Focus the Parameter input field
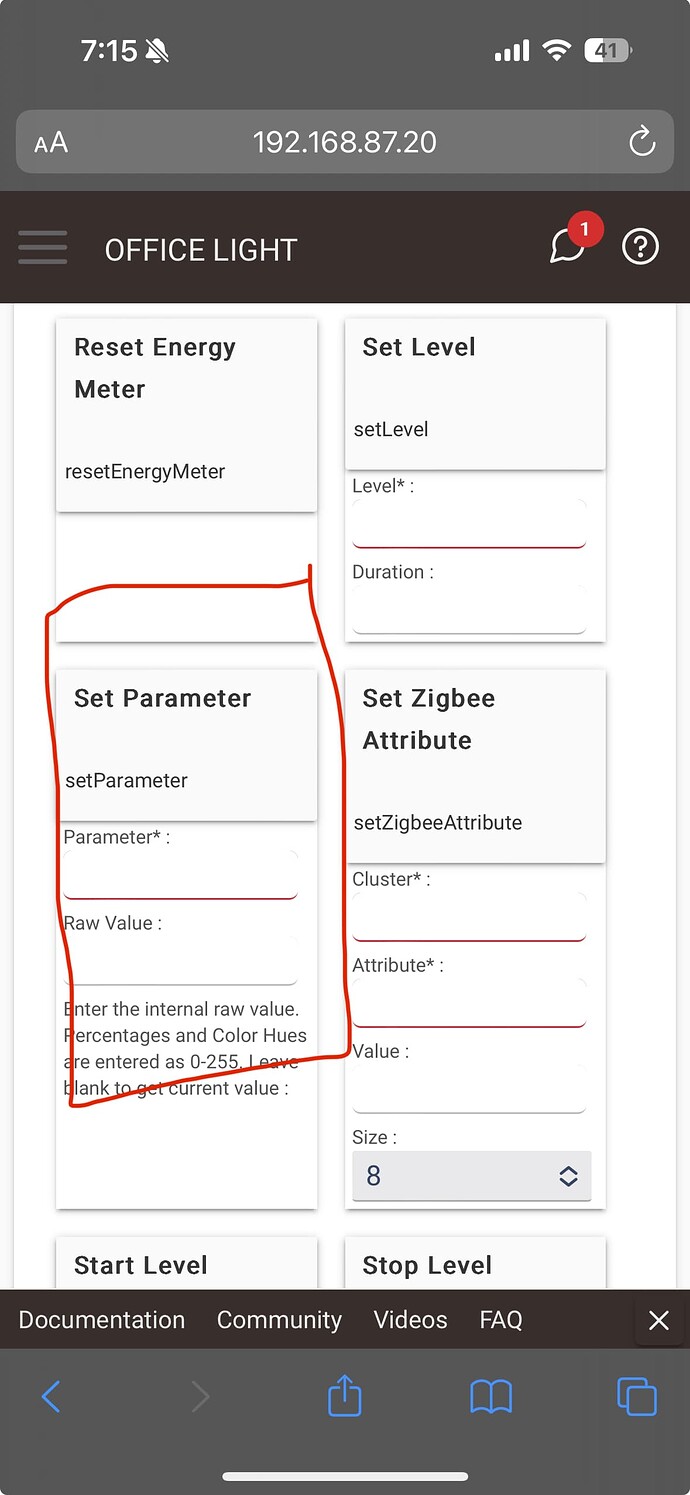 click(x=180, y=875)
